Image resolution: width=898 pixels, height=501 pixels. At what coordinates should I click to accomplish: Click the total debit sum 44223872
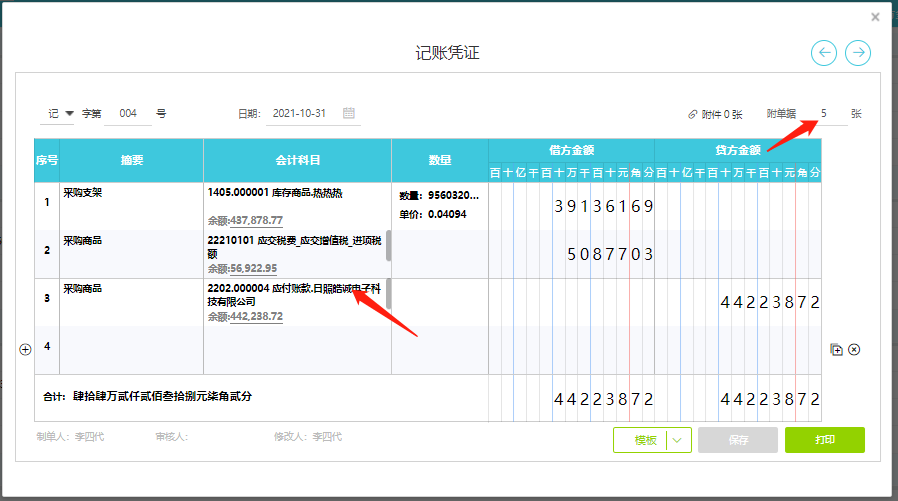604,399
